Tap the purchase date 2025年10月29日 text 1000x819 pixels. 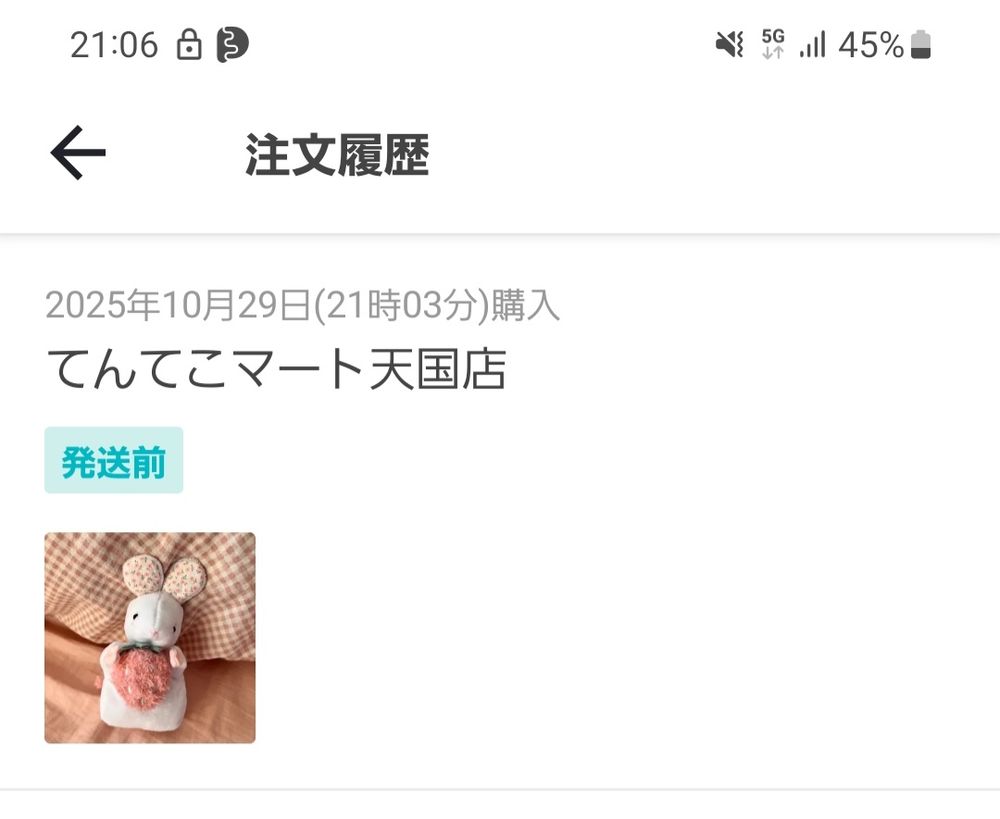[x=178, y=305]
